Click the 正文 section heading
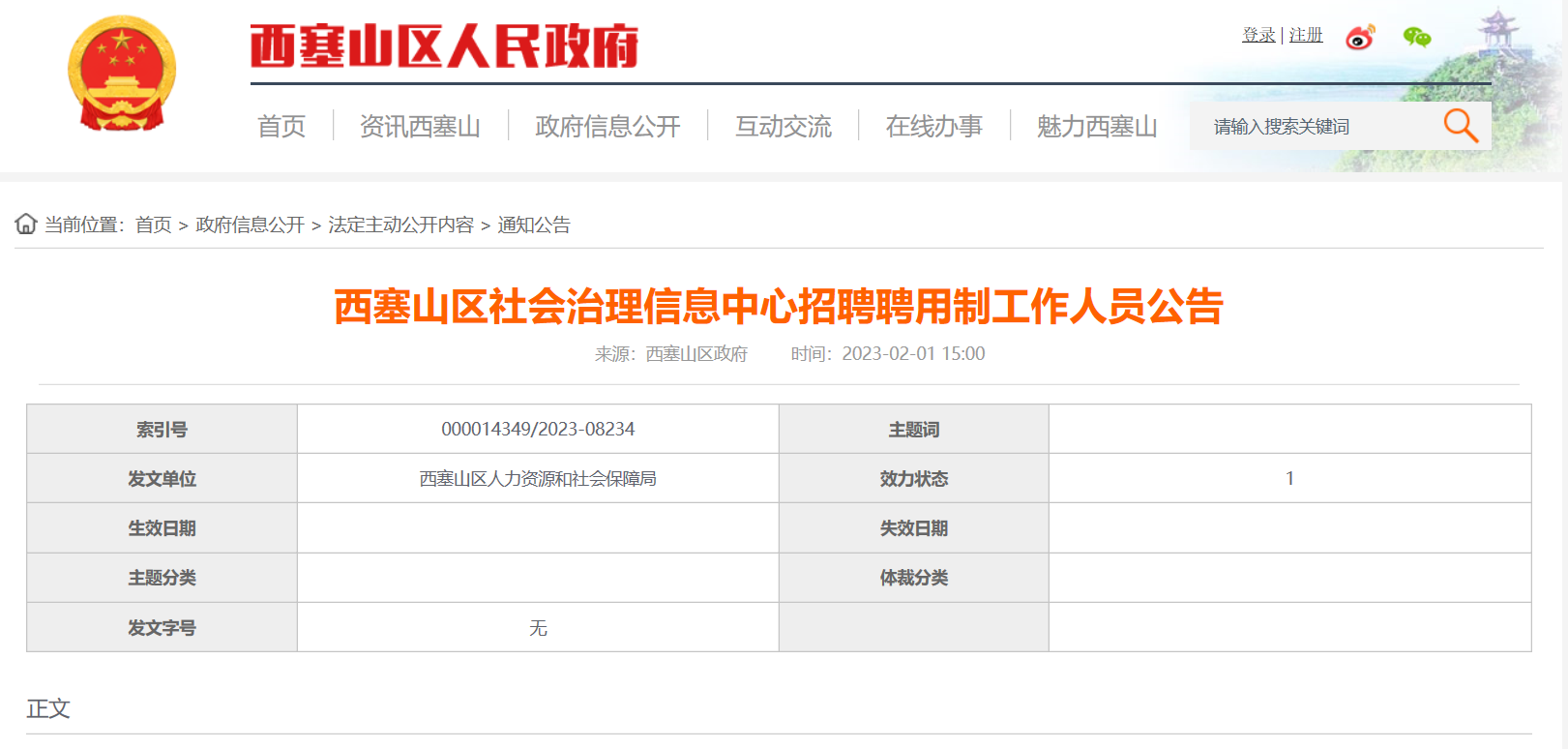1568x749 pixels. pyautogui.click(x=48, y=708)
